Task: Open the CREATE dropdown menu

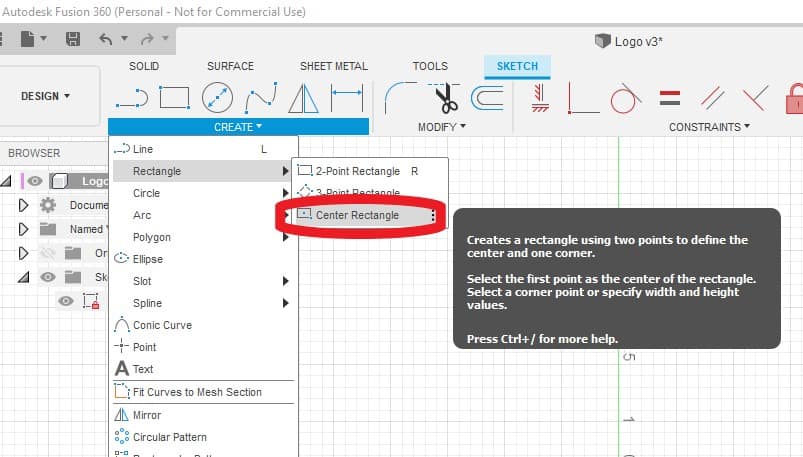Action: coord(238,127)
